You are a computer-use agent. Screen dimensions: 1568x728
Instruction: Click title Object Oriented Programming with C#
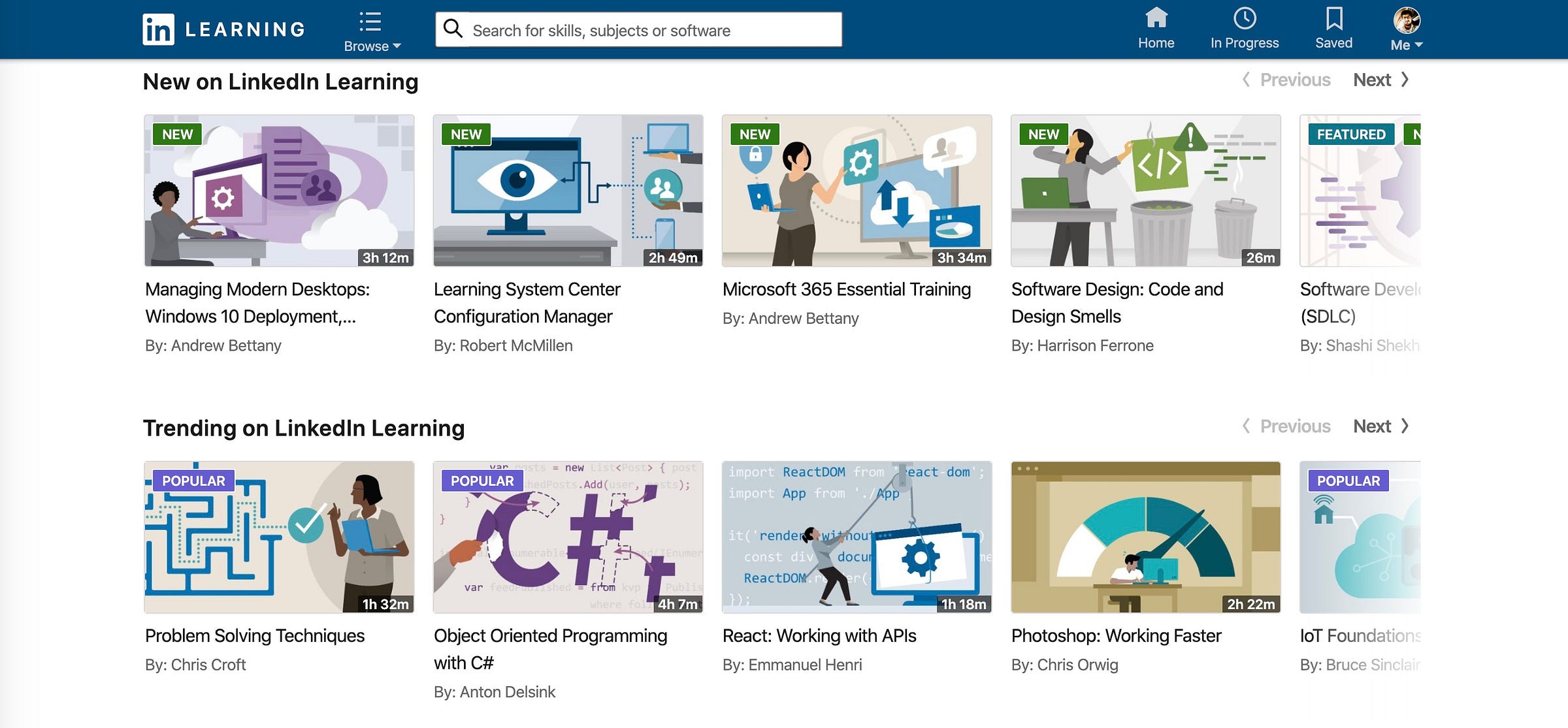point(550,650)
